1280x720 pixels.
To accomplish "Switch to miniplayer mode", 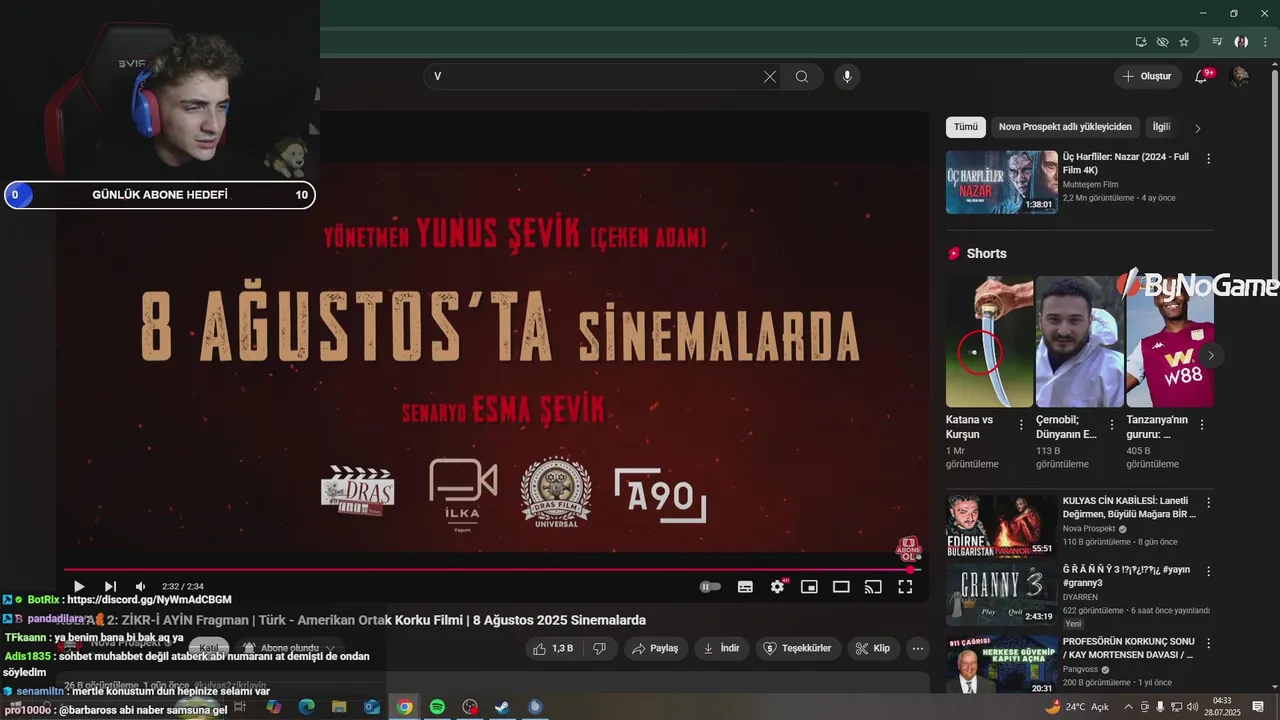I will 809,587.
